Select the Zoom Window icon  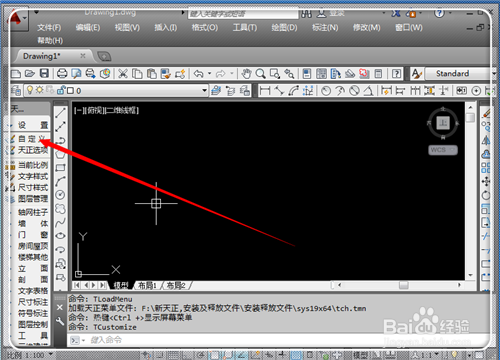pos(275,73)
